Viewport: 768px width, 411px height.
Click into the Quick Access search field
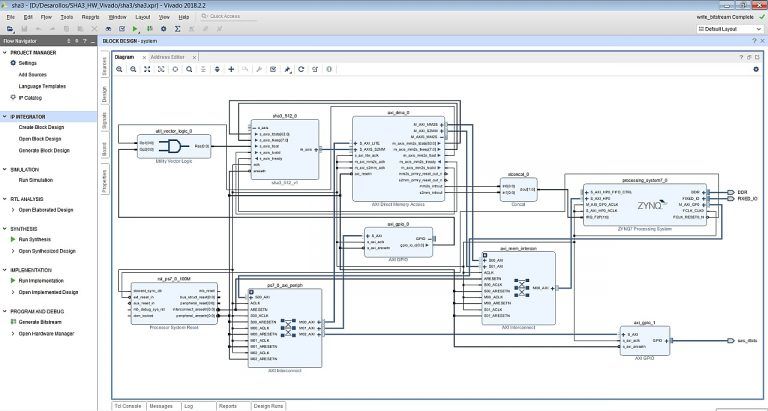coord(228,16)
